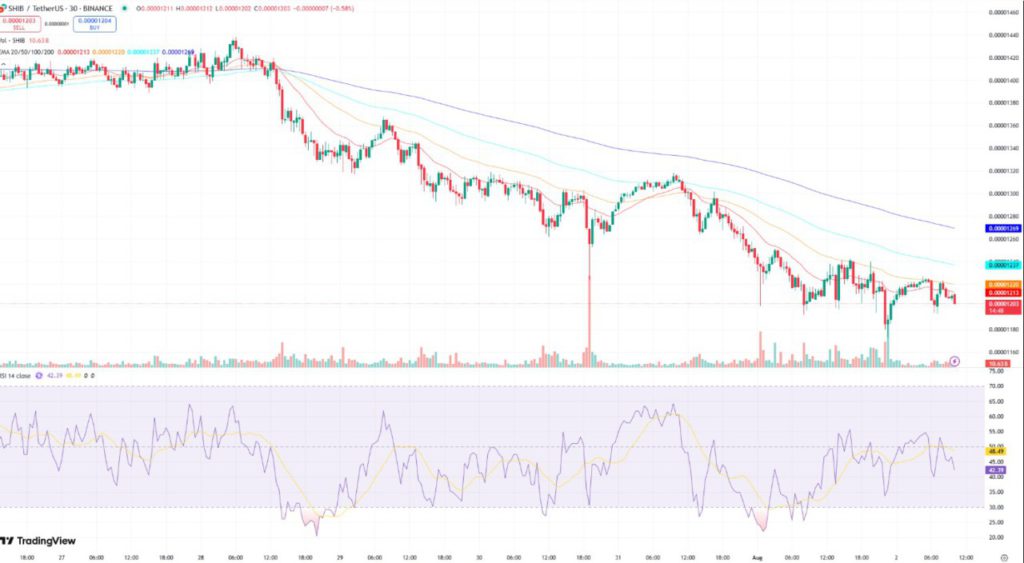
Task: Click the red volume 10.63B axis label
Action: click(1001, 363)
